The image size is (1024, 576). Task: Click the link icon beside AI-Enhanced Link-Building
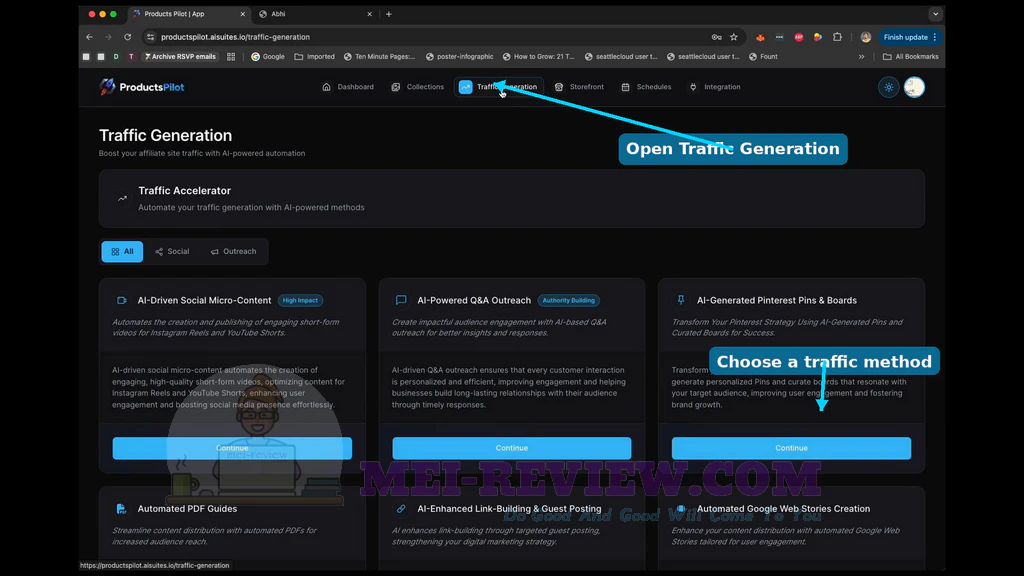pos(401,509)
